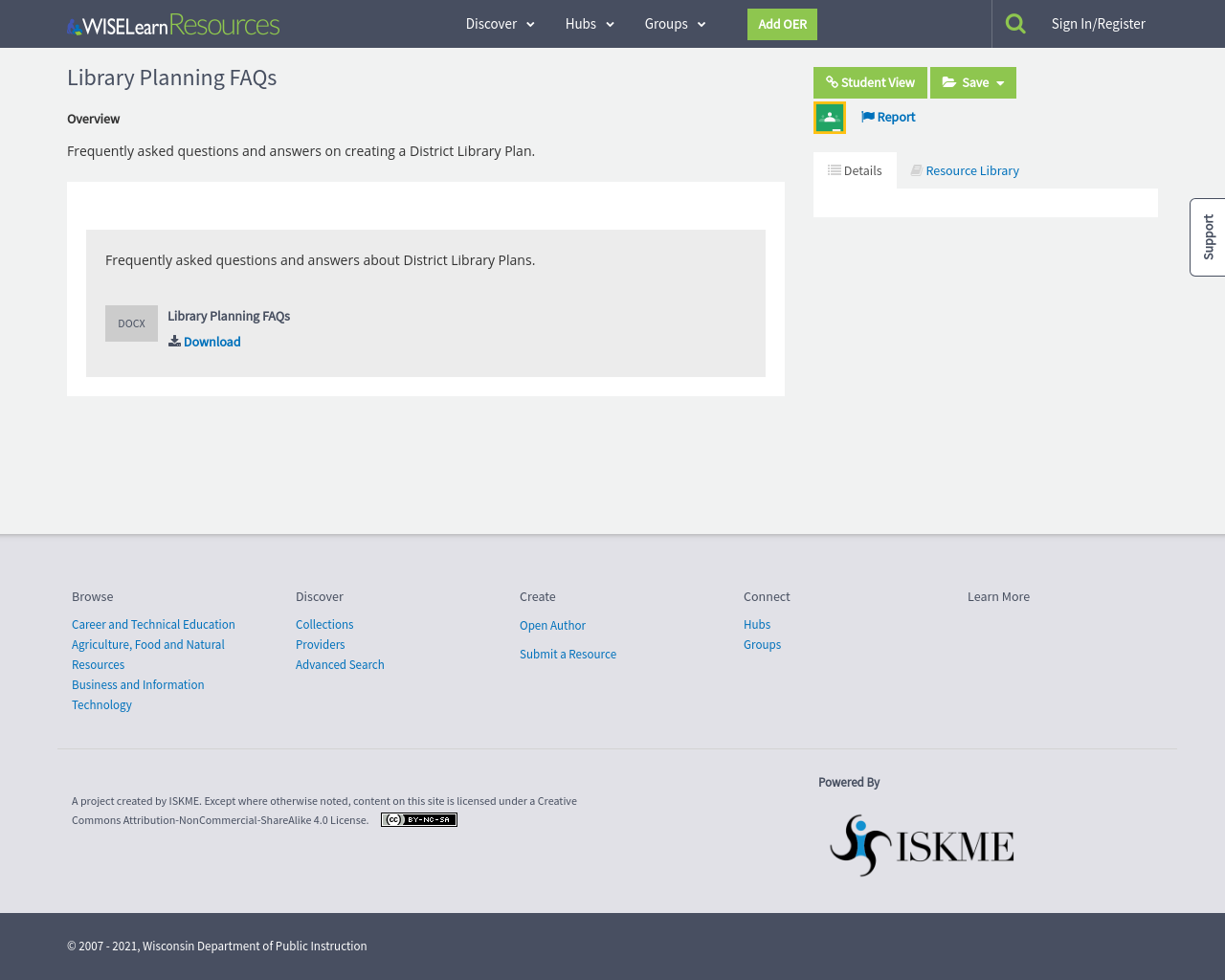This screenshot has height=980, width=1225.
Task: Share resource to Google Classroom icon
Action: pos(829,116)
